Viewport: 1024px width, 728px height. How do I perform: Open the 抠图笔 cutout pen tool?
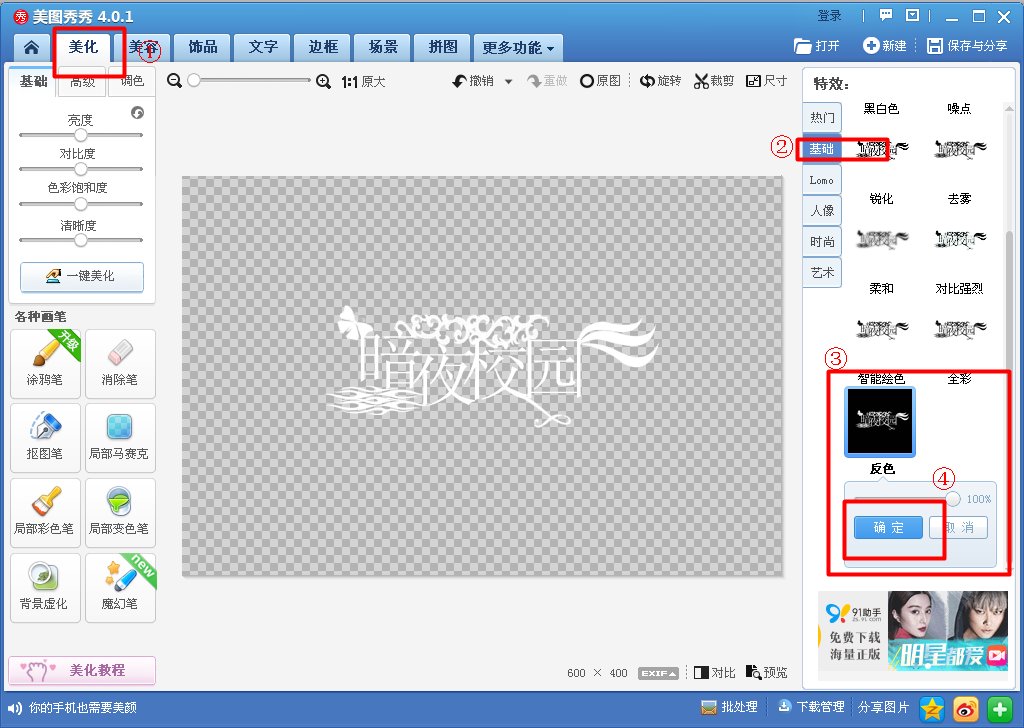pos(45,437)
